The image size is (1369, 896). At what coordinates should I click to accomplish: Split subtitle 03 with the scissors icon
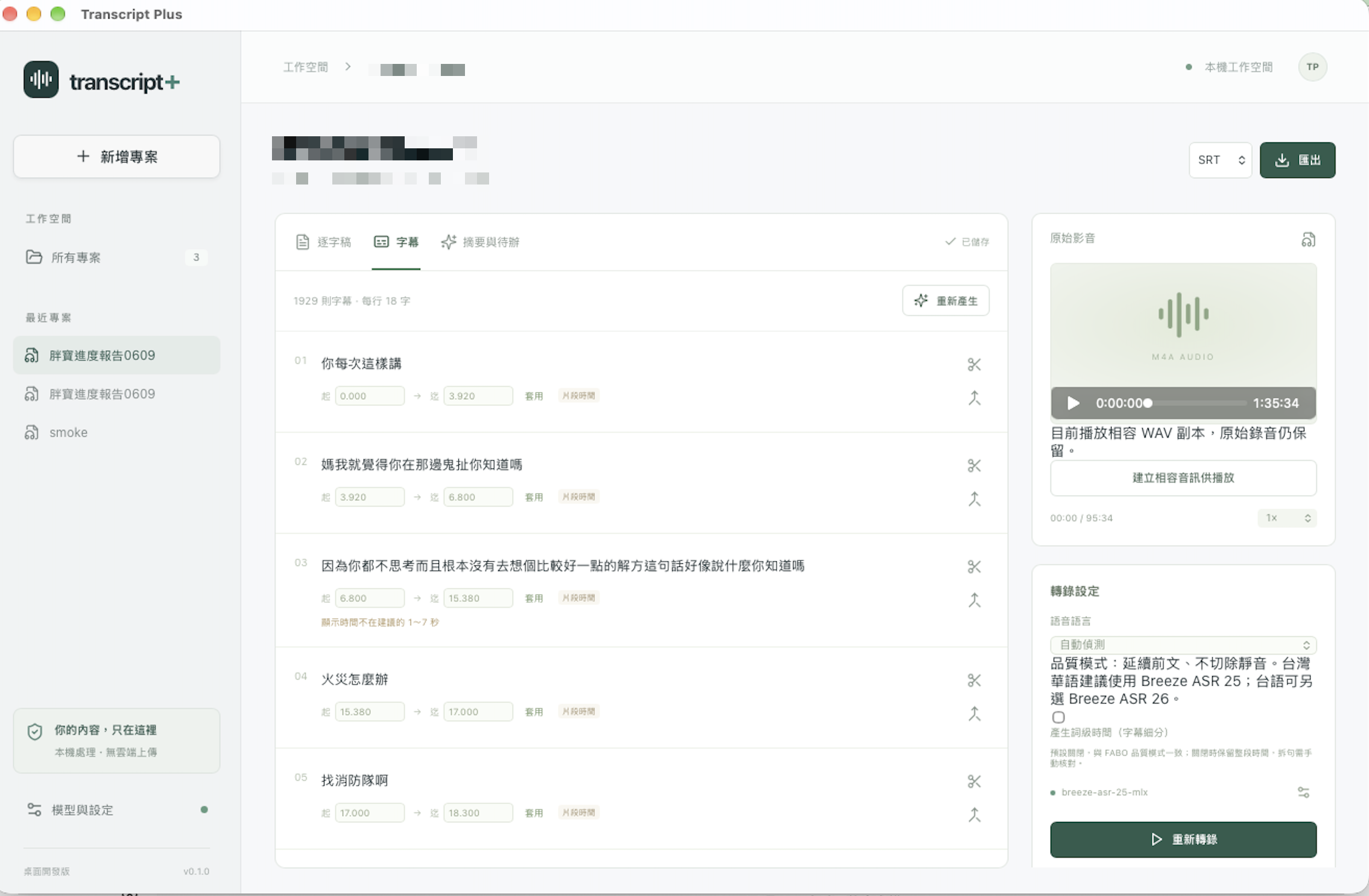coord(974,567)
